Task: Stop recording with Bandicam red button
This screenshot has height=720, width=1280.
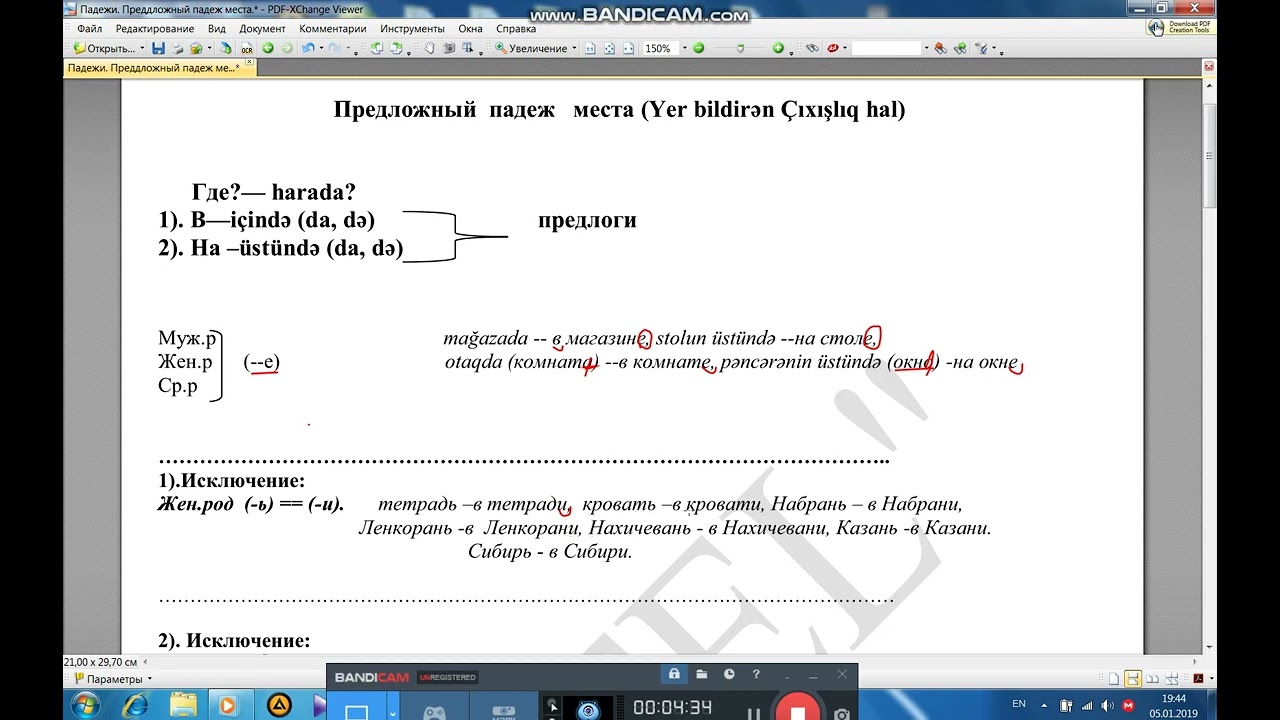Action: pos(798,711)
